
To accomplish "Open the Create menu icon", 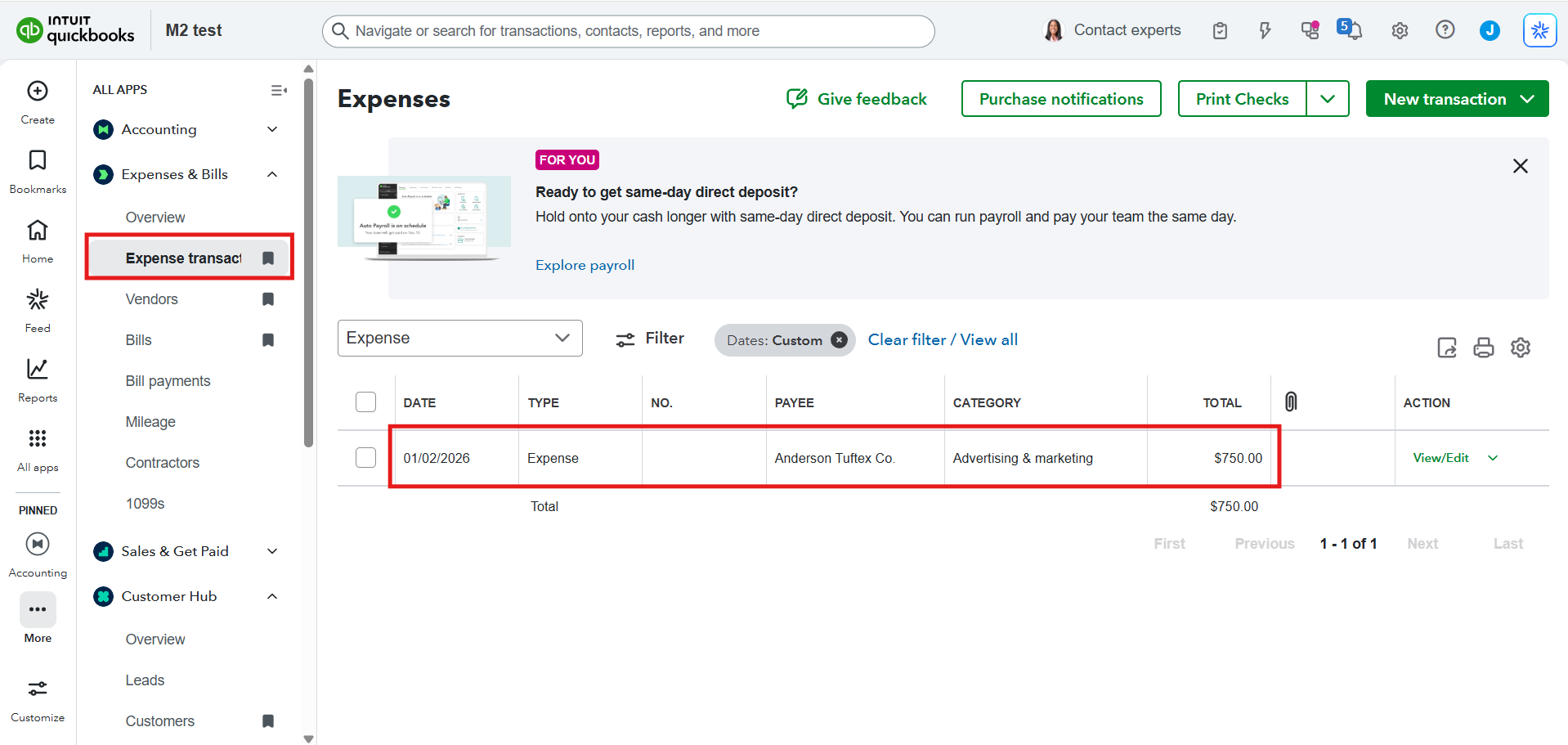I will pyautogui.click(x=38, y=91).
